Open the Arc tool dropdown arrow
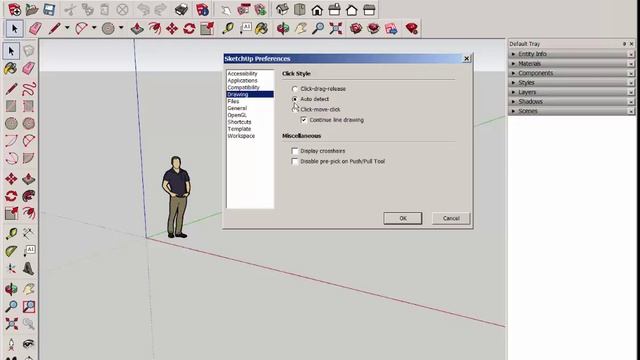Viewport: 640px width, 360px height. coord(94,28)
